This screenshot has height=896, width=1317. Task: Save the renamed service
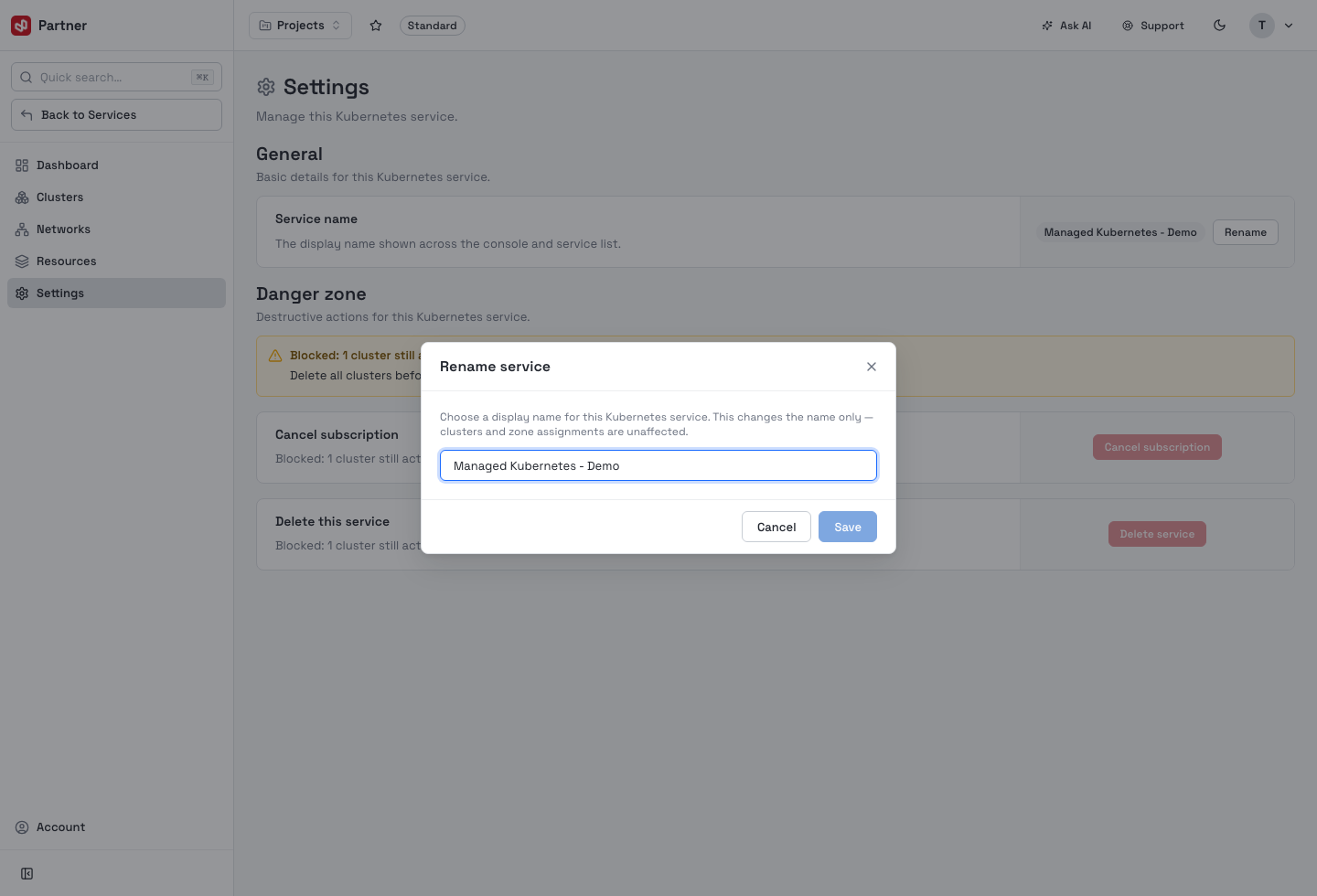[848, 527]
